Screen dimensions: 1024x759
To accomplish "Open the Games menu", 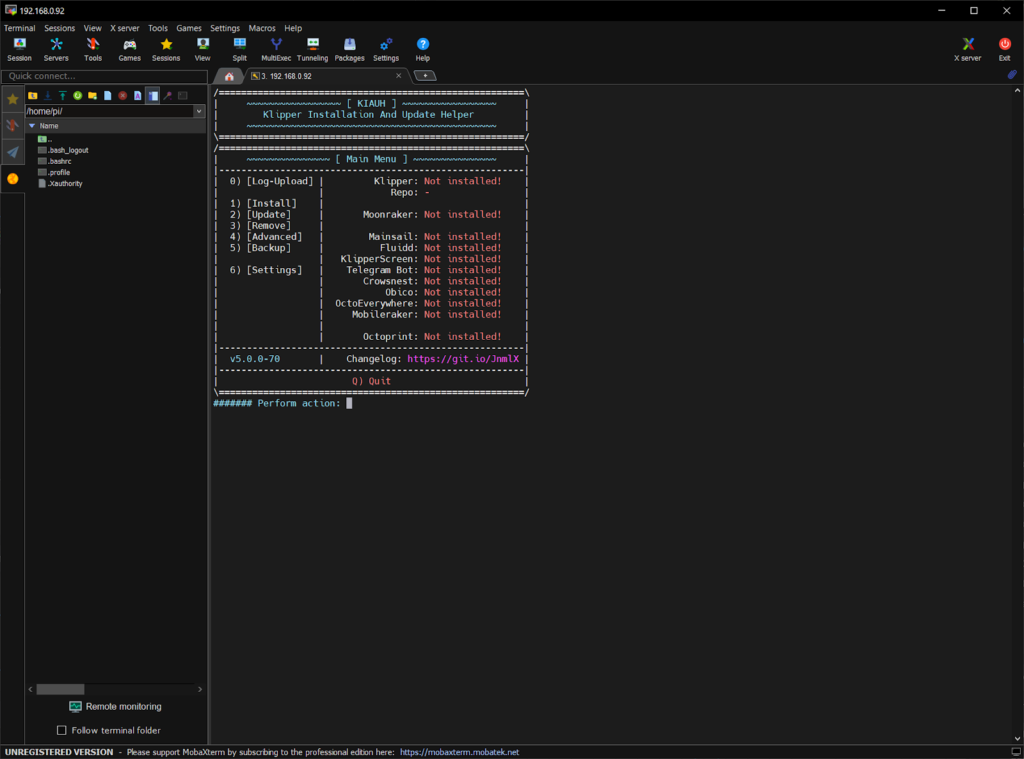I will tap(189, 28).
